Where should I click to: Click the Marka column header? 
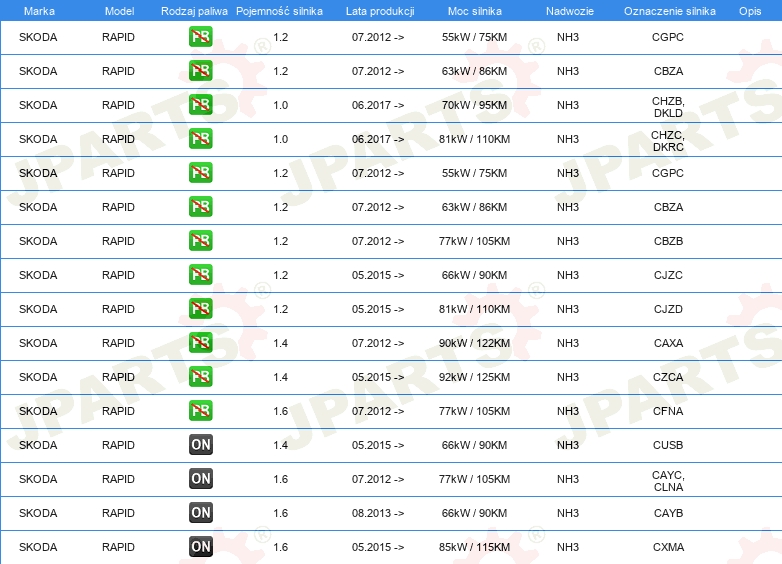click(39, 11)
